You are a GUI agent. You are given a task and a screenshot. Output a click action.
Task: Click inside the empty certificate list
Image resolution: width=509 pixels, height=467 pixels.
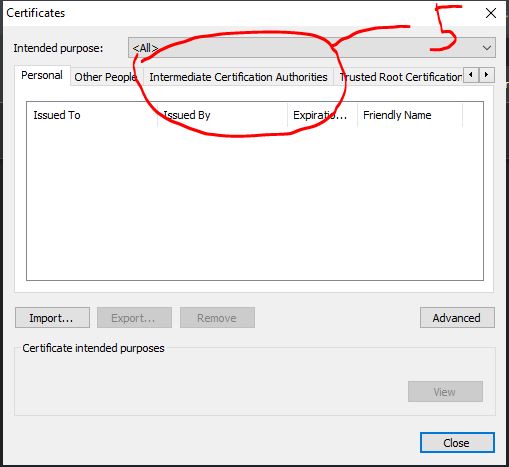click(255, 203)
